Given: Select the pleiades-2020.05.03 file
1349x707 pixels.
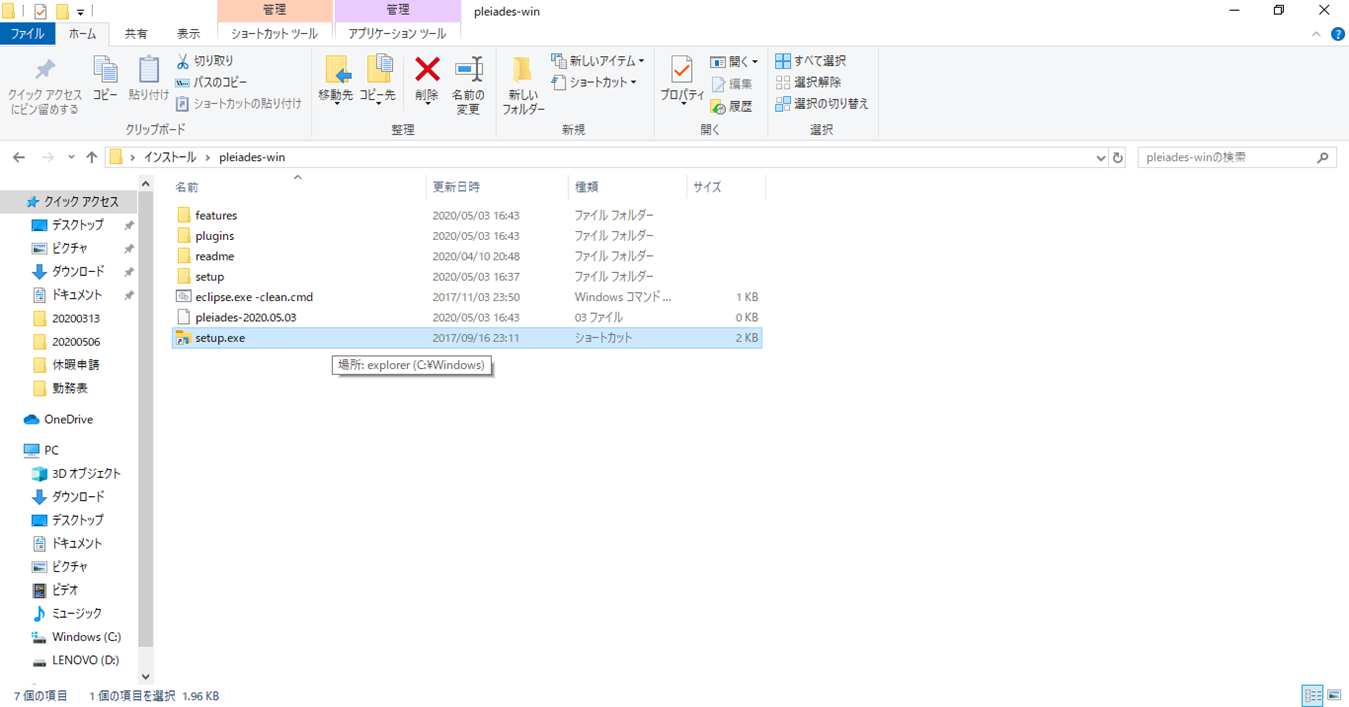Looking at the screenshot, I should [467, 317].
